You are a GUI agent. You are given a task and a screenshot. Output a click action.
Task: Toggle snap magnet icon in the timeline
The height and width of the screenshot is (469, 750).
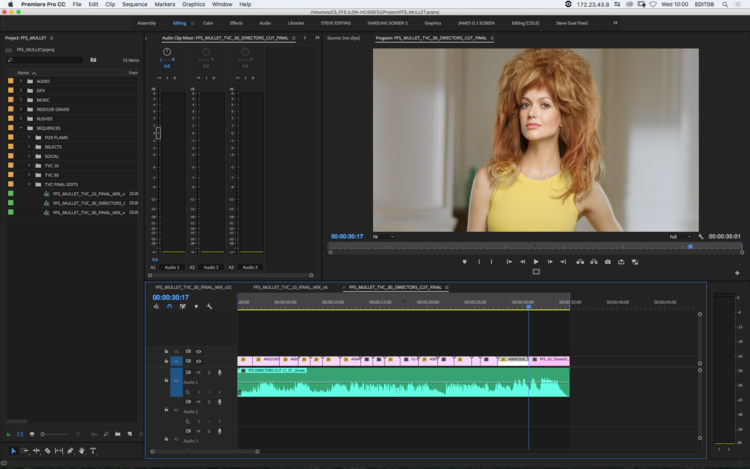[169, 307]
